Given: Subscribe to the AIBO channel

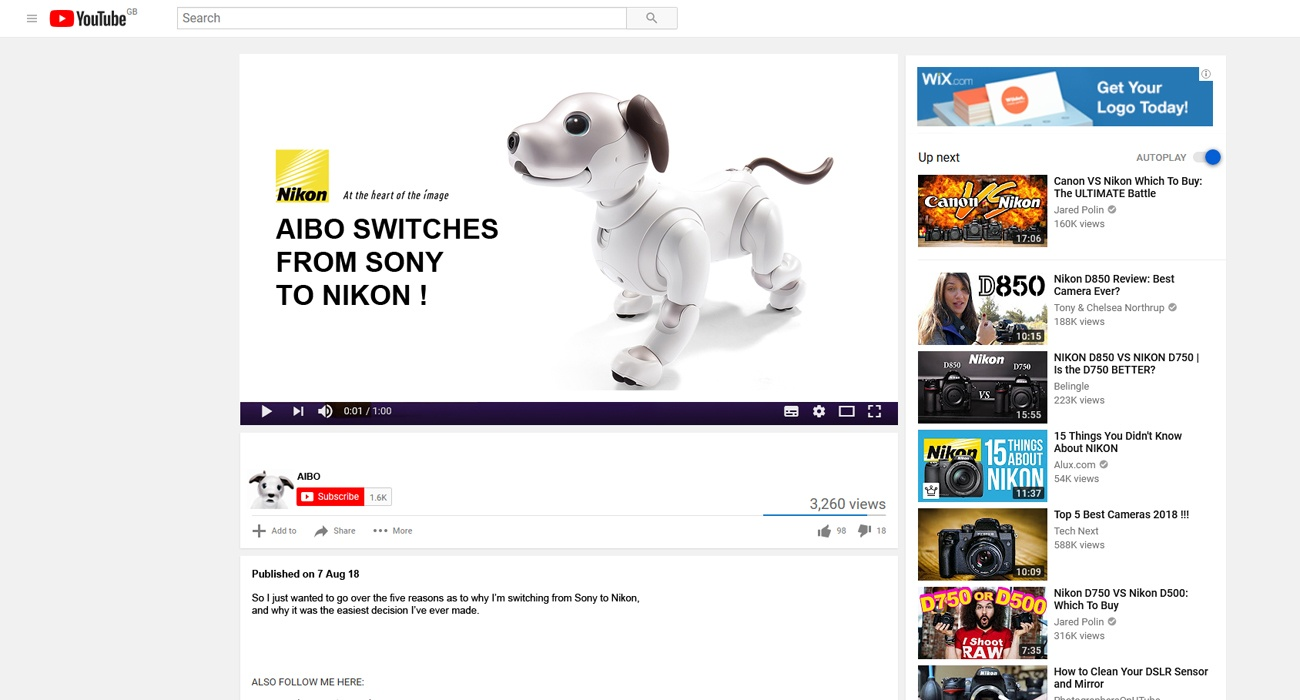Looking at the screenshot, I should click(330, 497).
